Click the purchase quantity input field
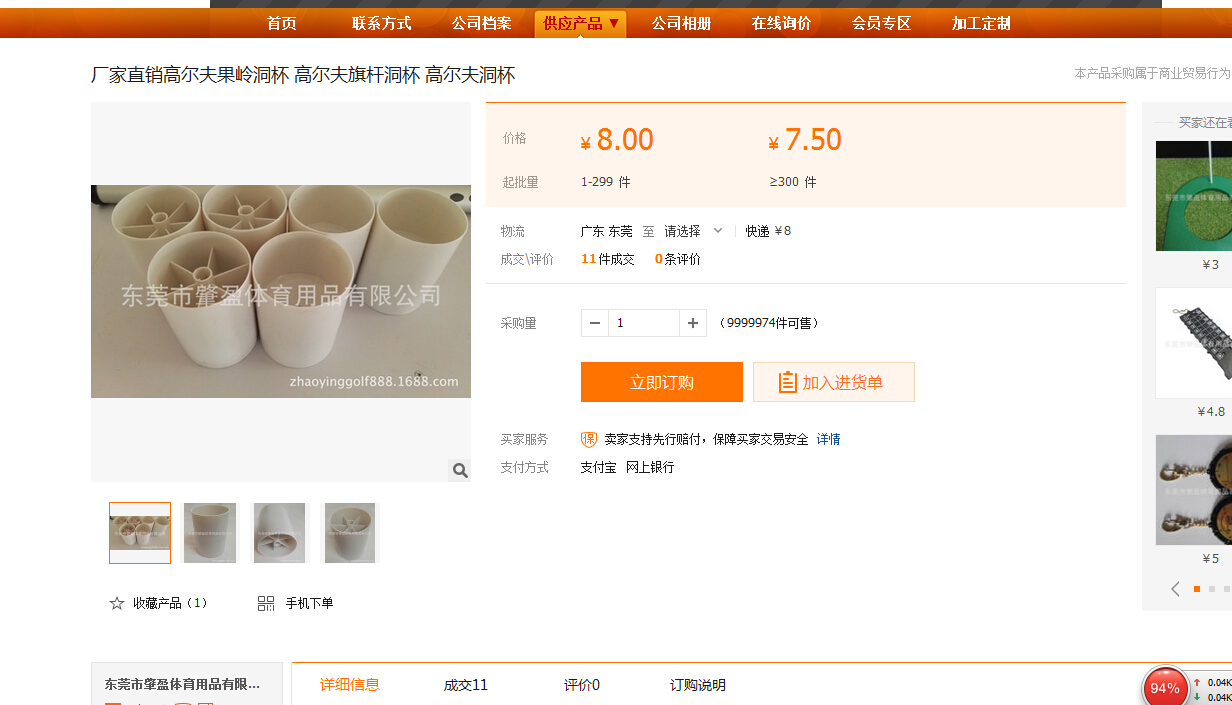 point(644,323)
